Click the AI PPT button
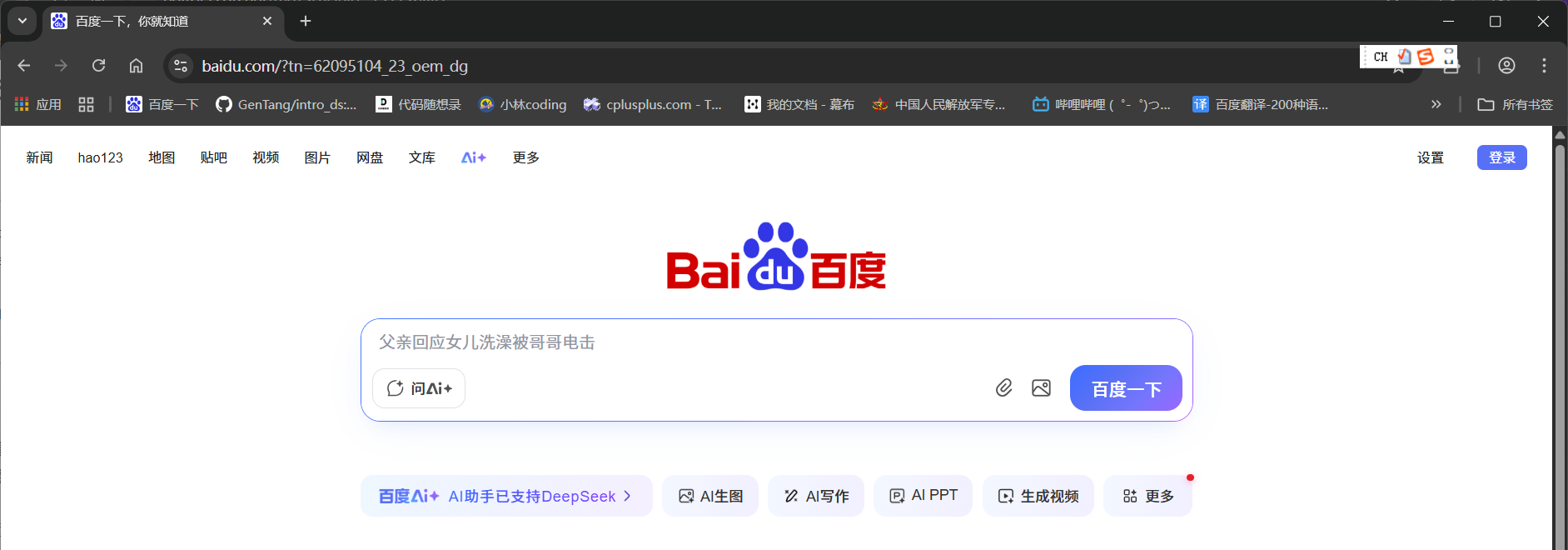 coord(923,496)
